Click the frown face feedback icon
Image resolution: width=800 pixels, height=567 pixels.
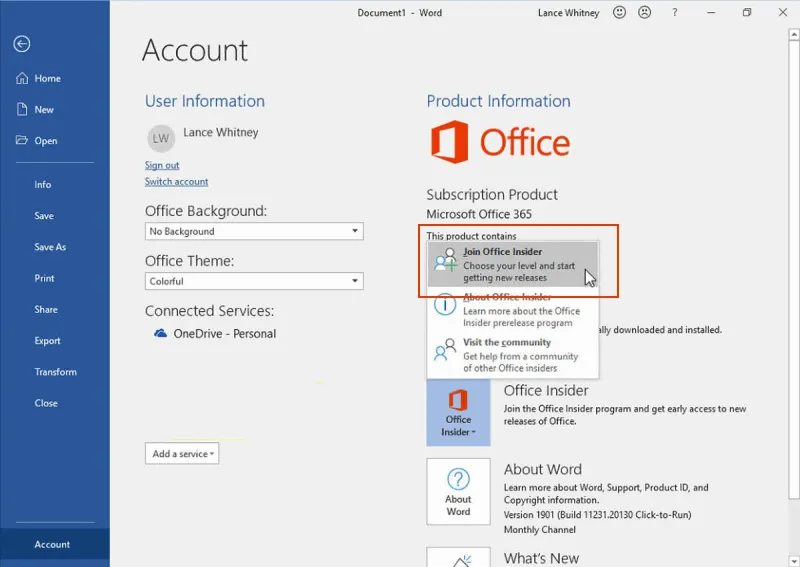click(645, 13)
